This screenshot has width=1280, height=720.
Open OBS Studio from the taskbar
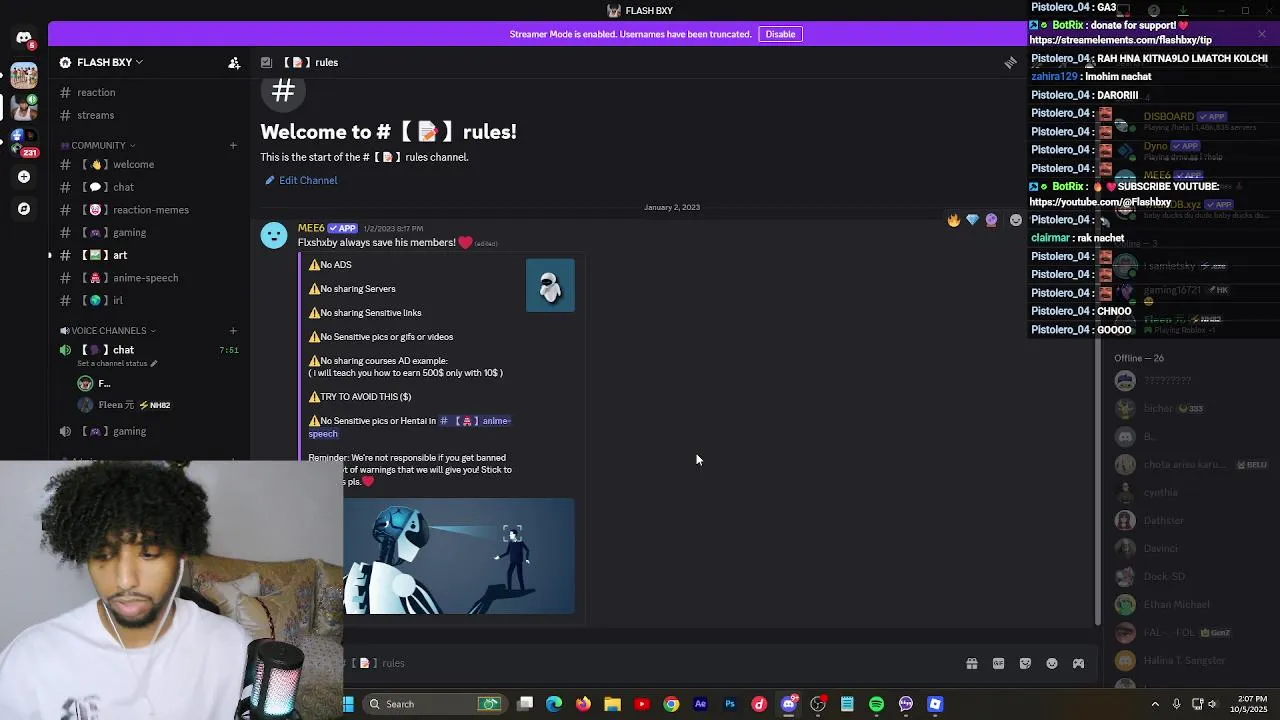pyautogui.click(x=818, y=704)
